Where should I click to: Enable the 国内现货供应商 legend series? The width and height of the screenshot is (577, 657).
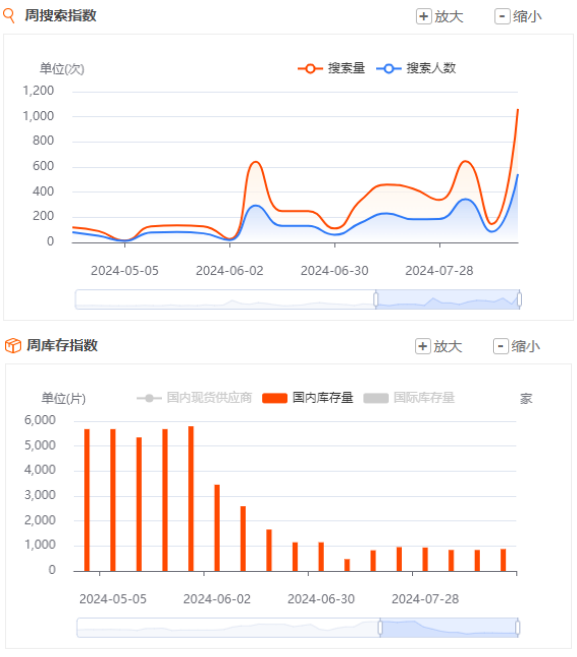tap(194, 398)
